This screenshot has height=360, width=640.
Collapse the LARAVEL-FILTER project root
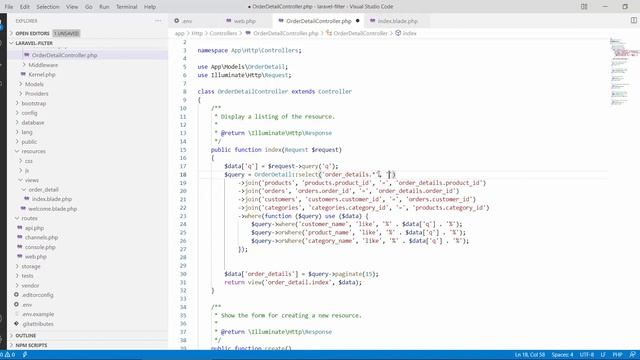tap(11, 43)
